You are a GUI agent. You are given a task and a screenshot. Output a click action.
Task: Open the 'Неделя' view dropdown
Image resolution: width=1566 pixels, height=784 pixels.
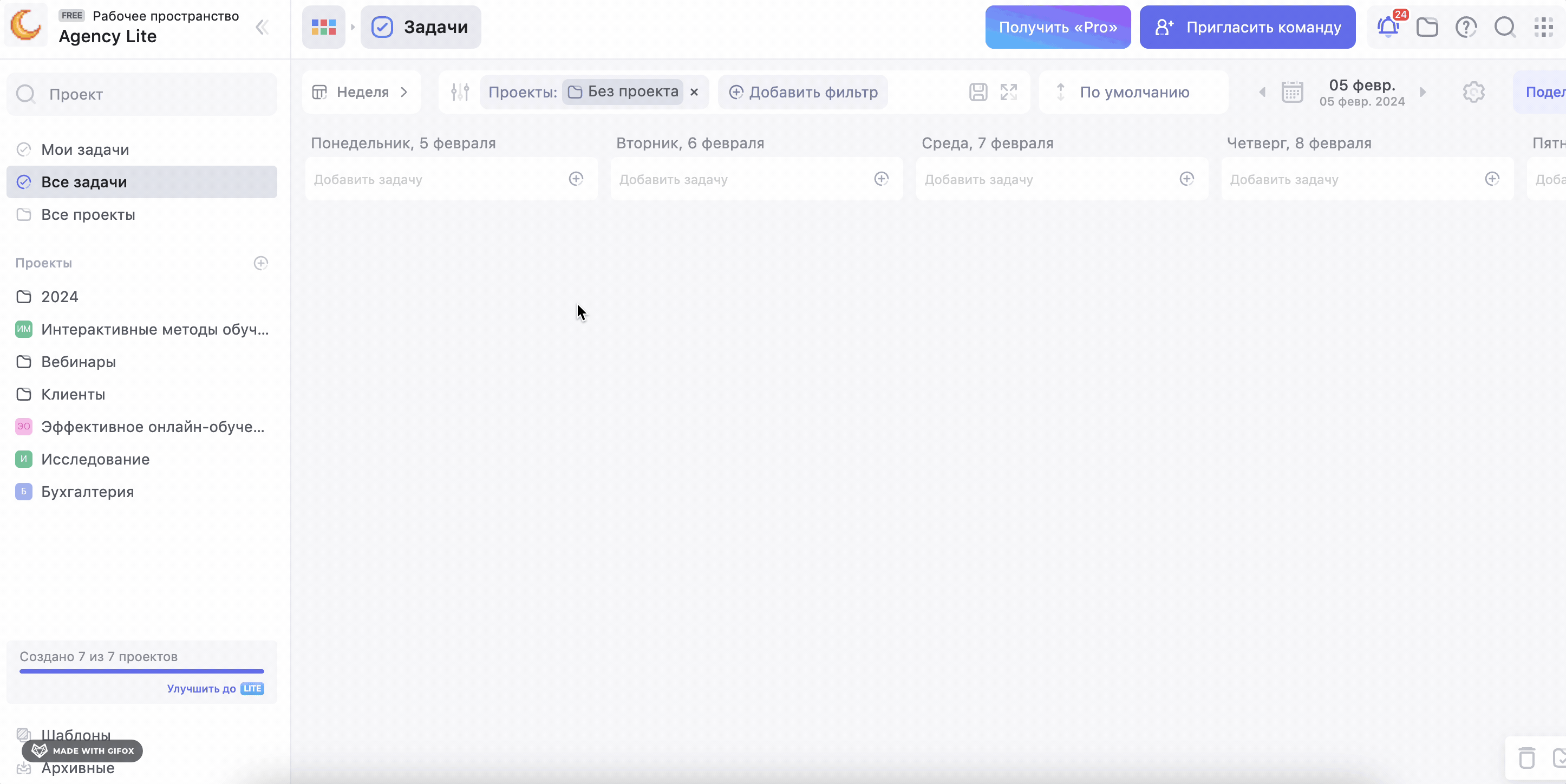(x=362, y=92)
